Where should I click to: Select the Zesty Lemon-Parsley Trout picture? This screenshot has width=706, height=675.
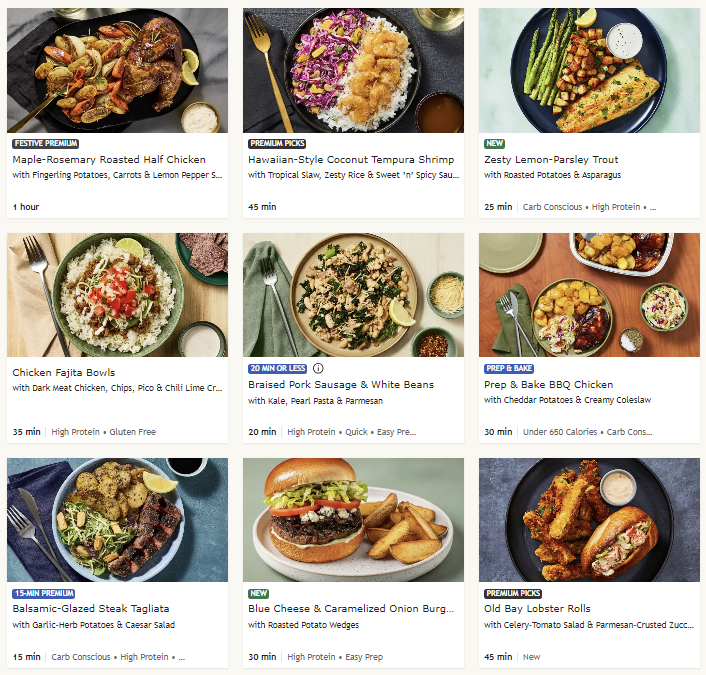tap(589, 70)
